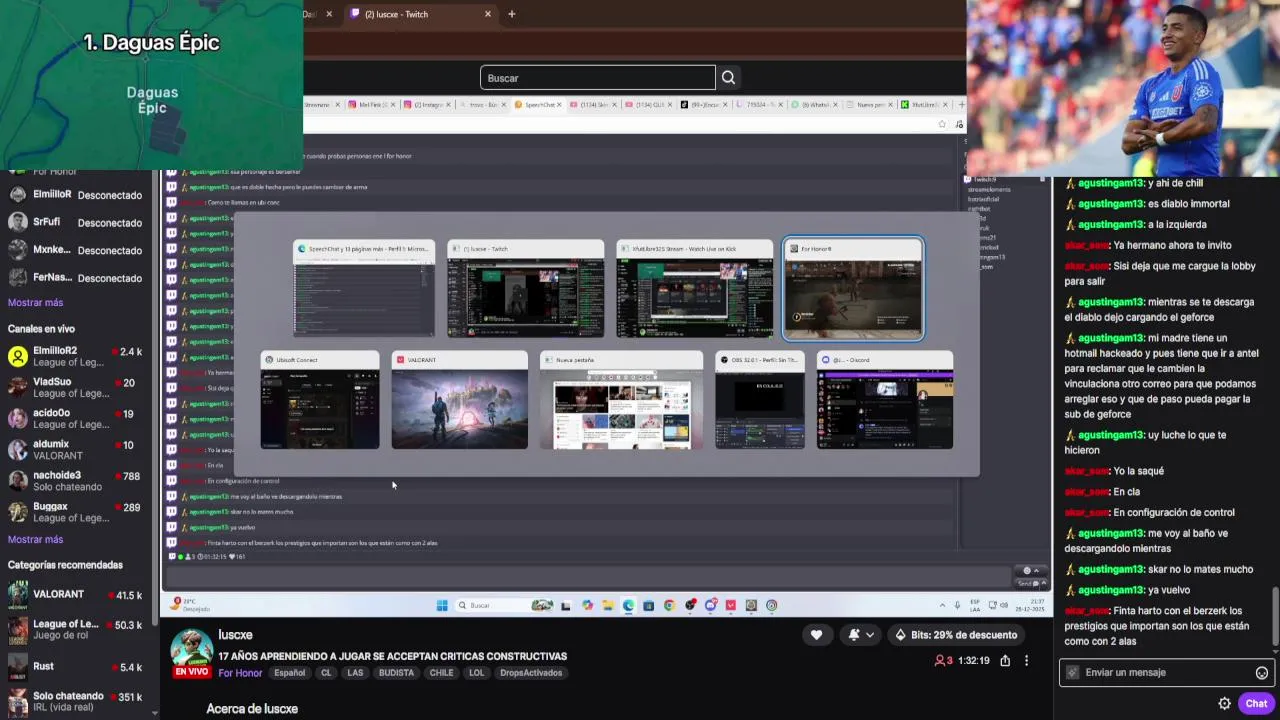Click Windows Start icon in streamed taskbar
This screenshot has height=720, width=1280.
442,605
